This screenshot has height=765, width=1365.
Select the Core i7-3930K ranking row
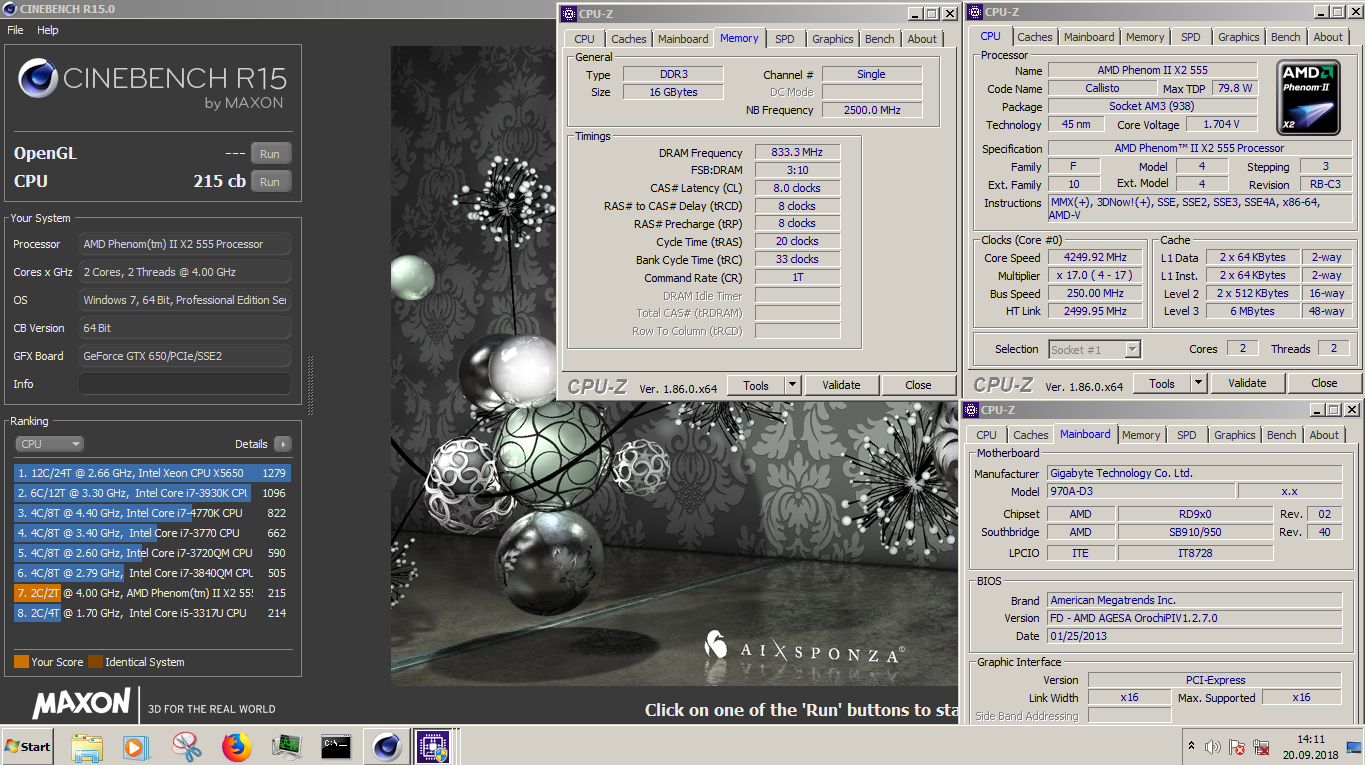pyautogui.click(x=152, y=493)
